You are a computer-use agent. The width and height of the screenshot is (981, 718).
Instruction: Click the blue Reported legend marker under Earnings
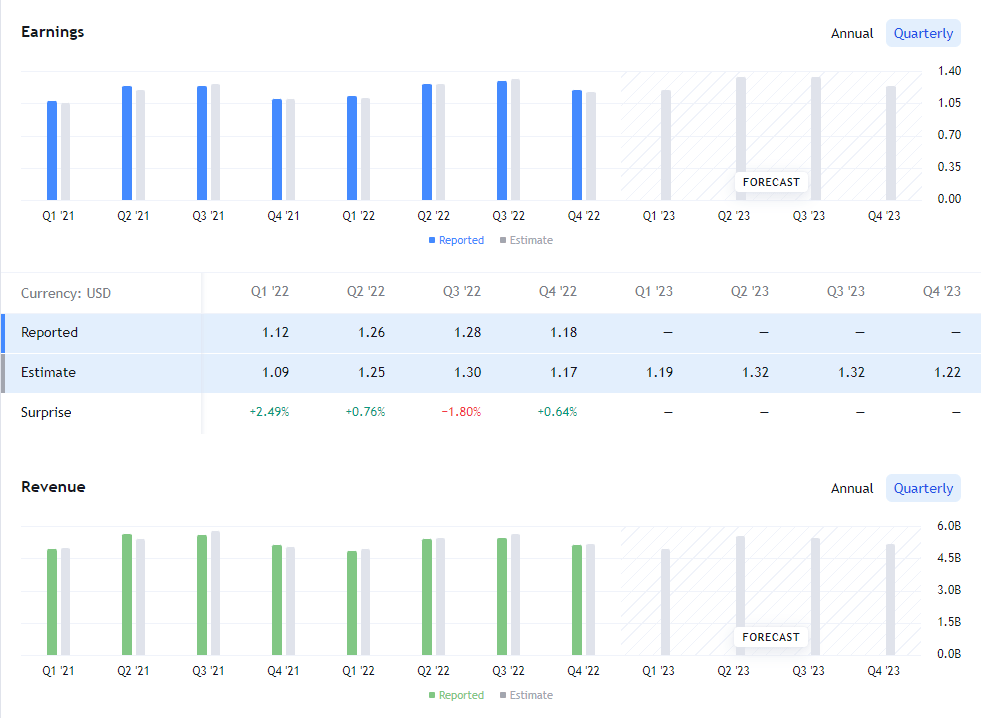434,240
